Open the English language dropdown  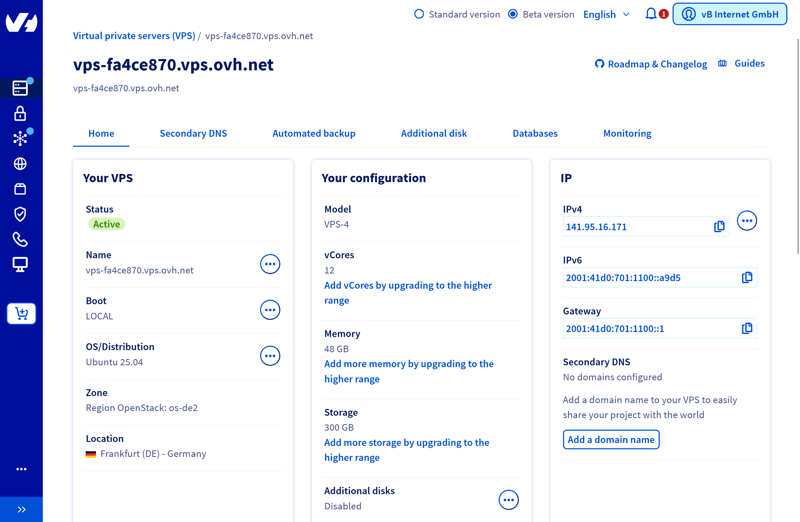click(x=606, y=14)
